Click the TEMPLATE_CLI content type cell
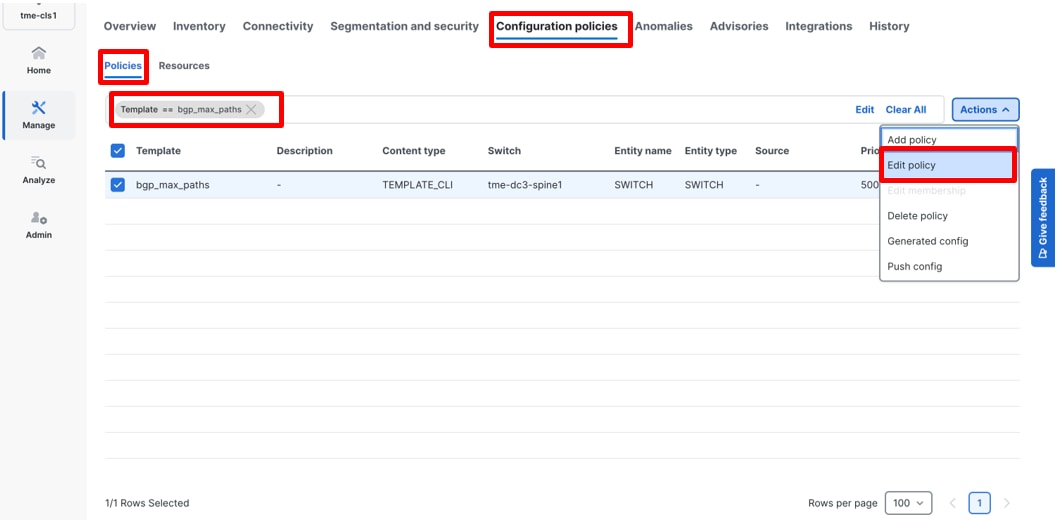The height and width of the screenshot is (520, 1057). pyautogui.click(x=417, y=184)
